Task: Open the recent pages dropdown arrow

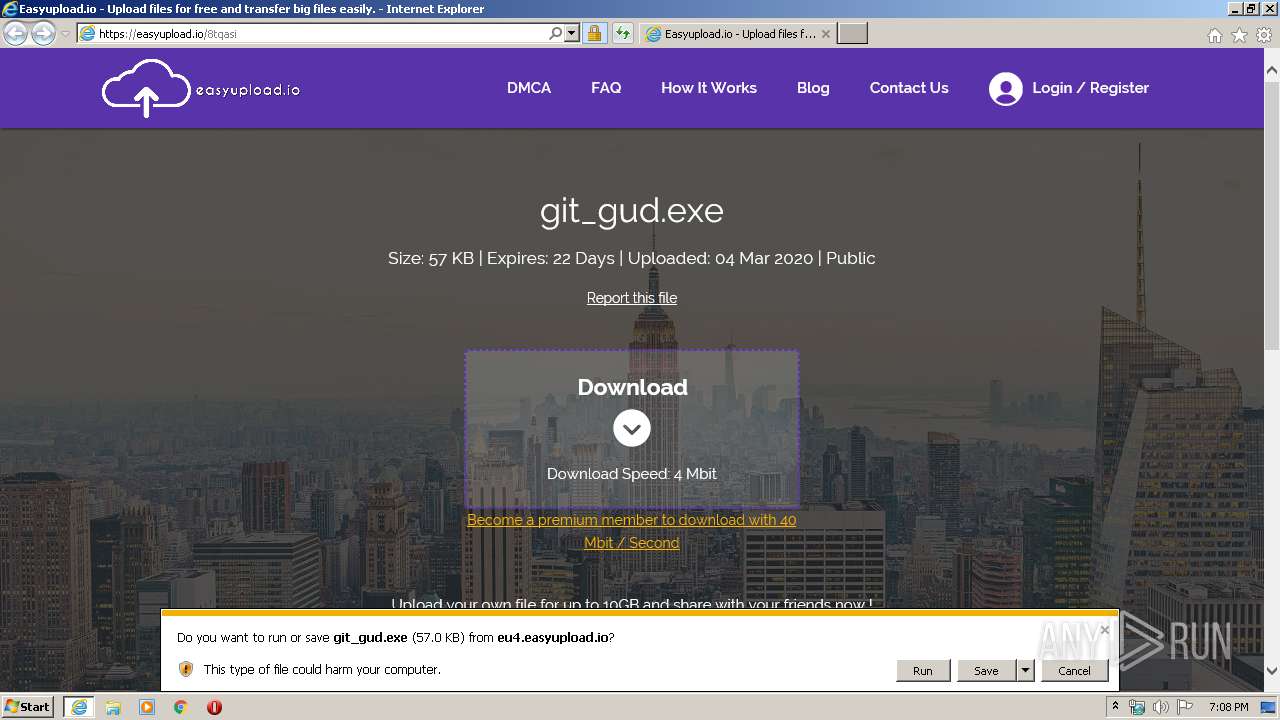Action: pyautogui.click(x=65, y=33)
